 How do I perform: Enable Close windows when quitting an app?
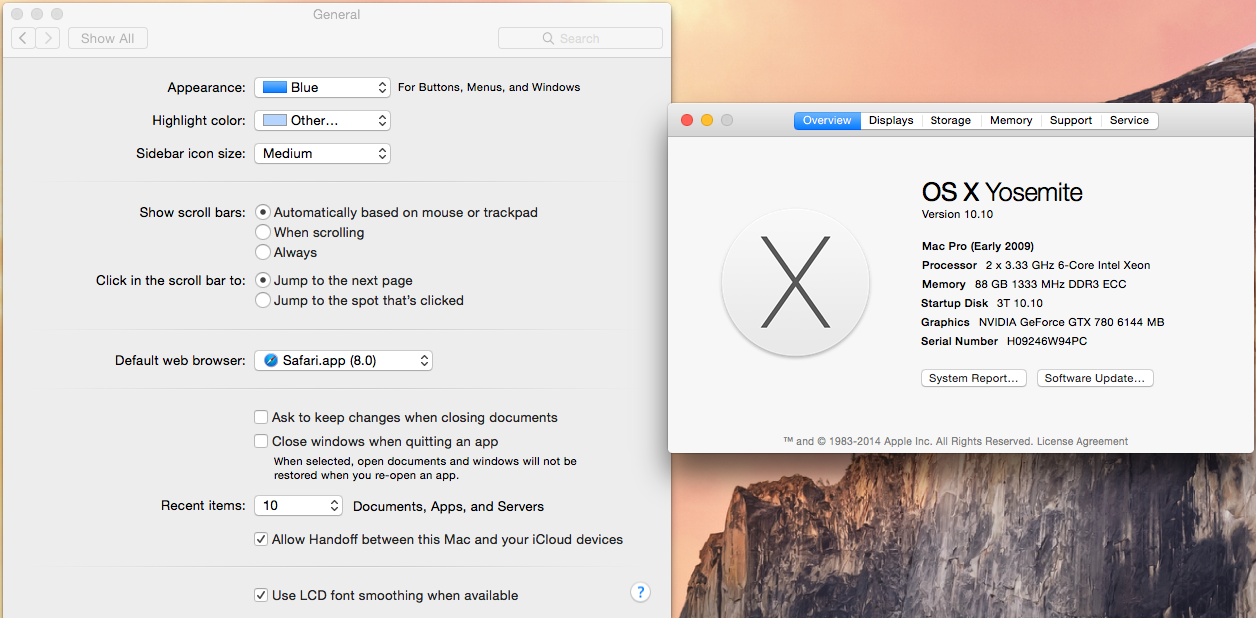pyautogui.click(x=261, y=441)
